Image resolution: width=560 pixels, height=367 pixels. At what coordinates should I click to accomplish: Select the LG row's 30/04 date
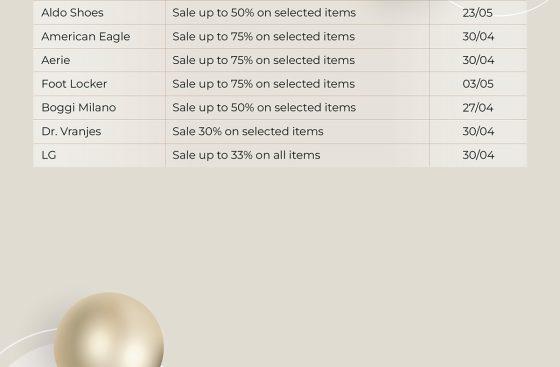[478, 155]
